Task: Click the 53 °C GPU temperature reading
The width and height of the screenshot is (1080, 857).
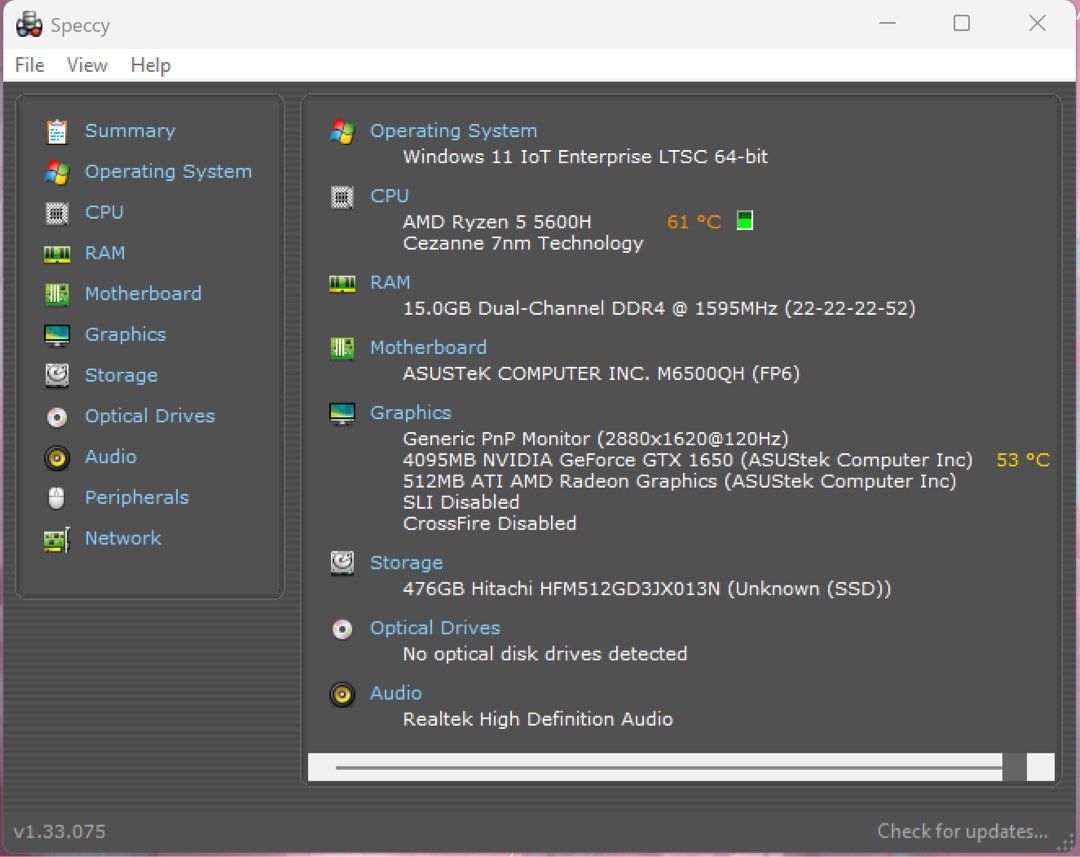Action: [1024, 460]
